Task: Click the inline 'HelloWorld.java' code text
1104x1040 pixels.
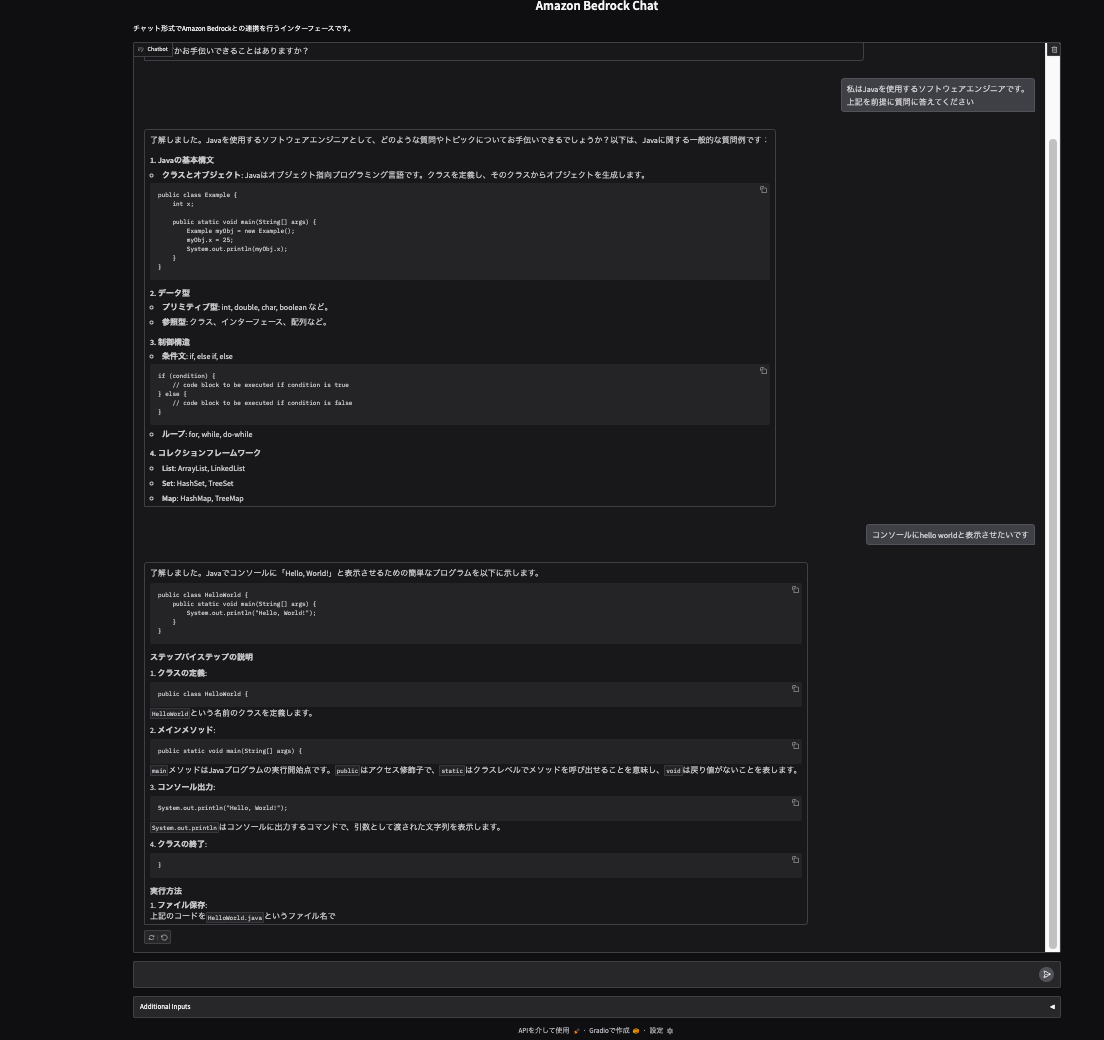Action: coord(234,917)
